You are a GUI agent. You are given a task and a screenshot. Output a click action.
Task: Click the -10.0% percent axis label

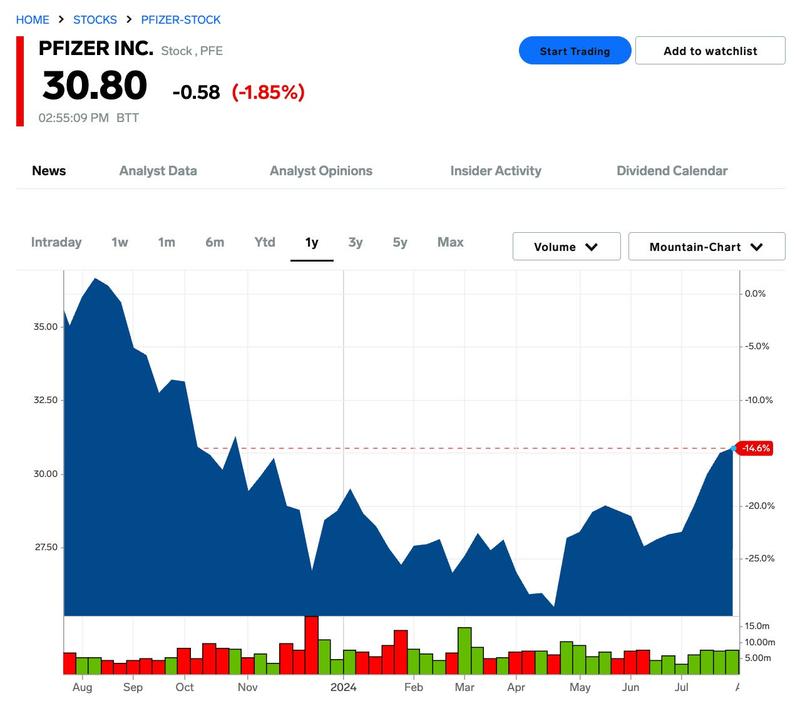(x=759, y=400)
